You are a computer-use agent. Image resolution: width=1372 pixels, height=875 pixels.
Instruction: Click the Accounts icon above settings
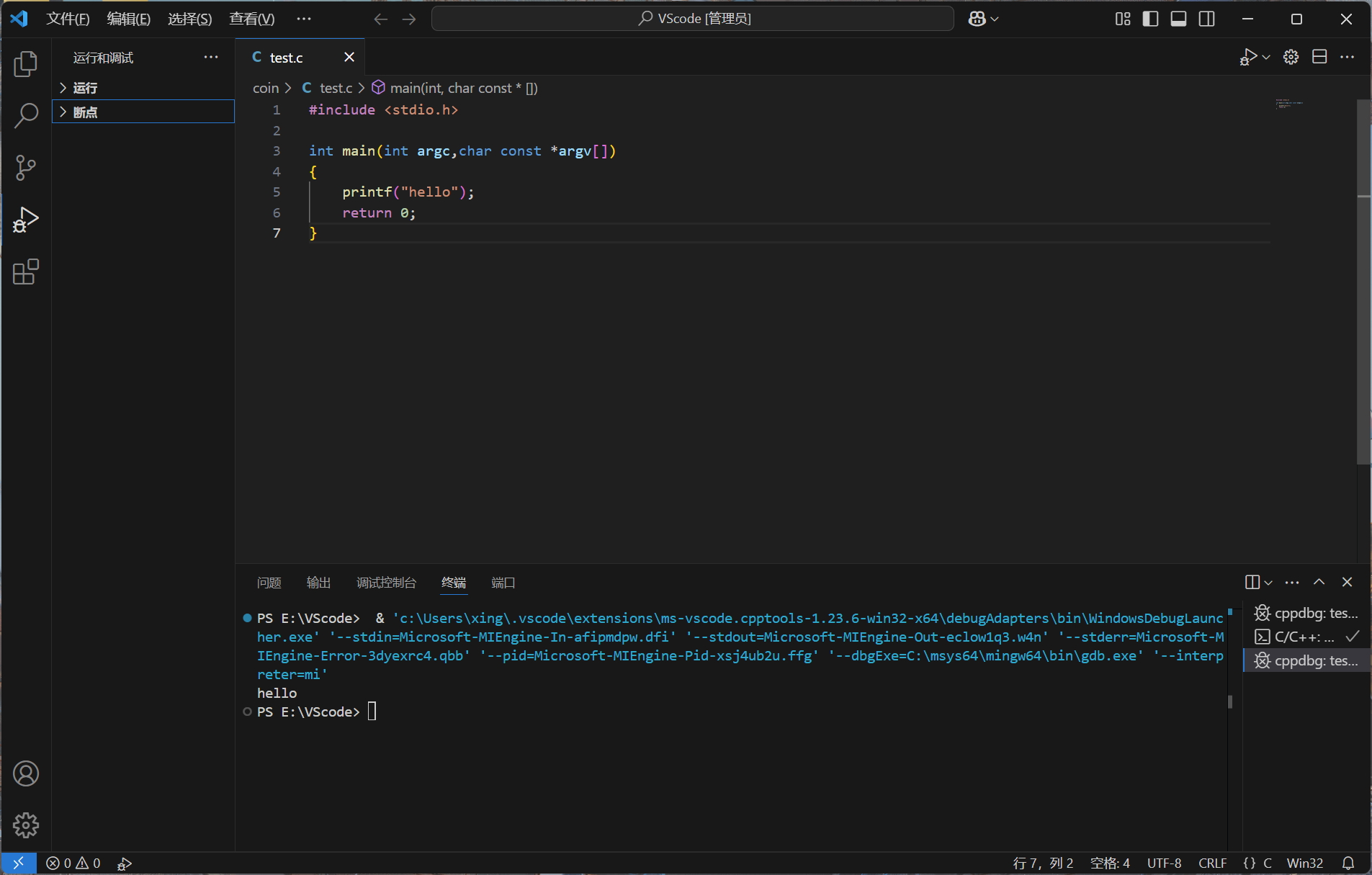point(25,773)
